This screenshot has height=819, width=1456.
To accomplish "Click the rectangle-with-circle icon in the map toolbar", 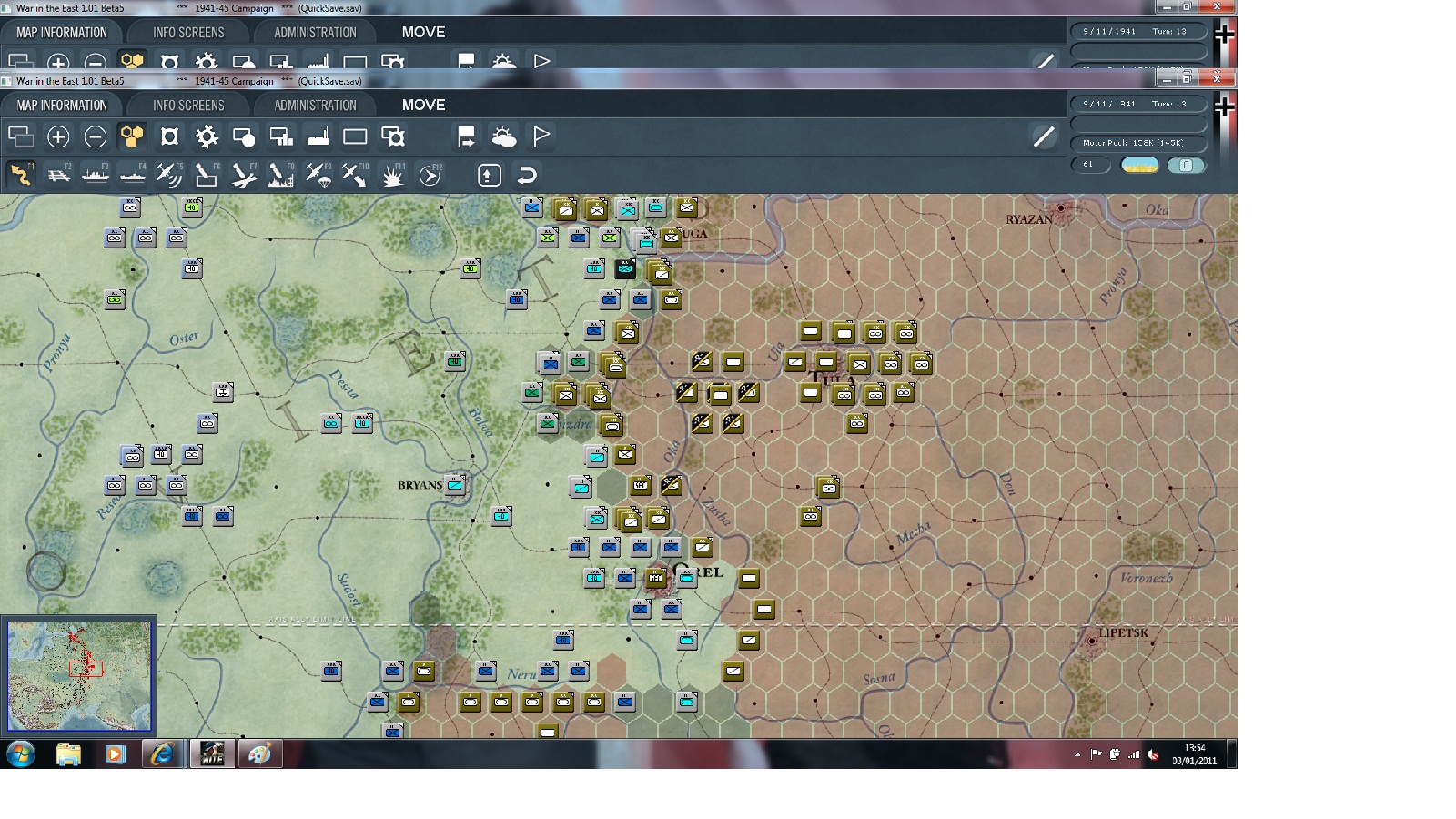I will point(244,136).
